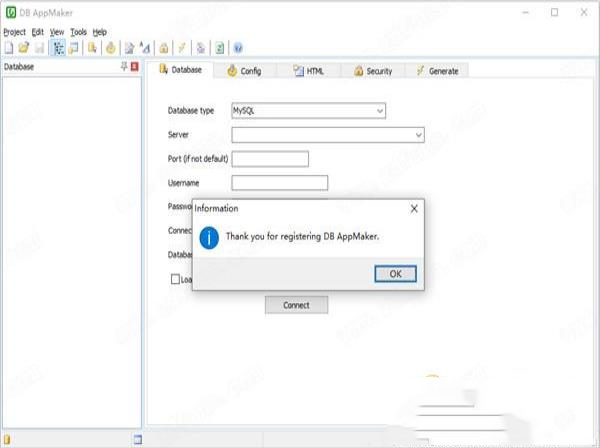
Task: Switch to the Generate tab
Action: (x=437, y=71)
